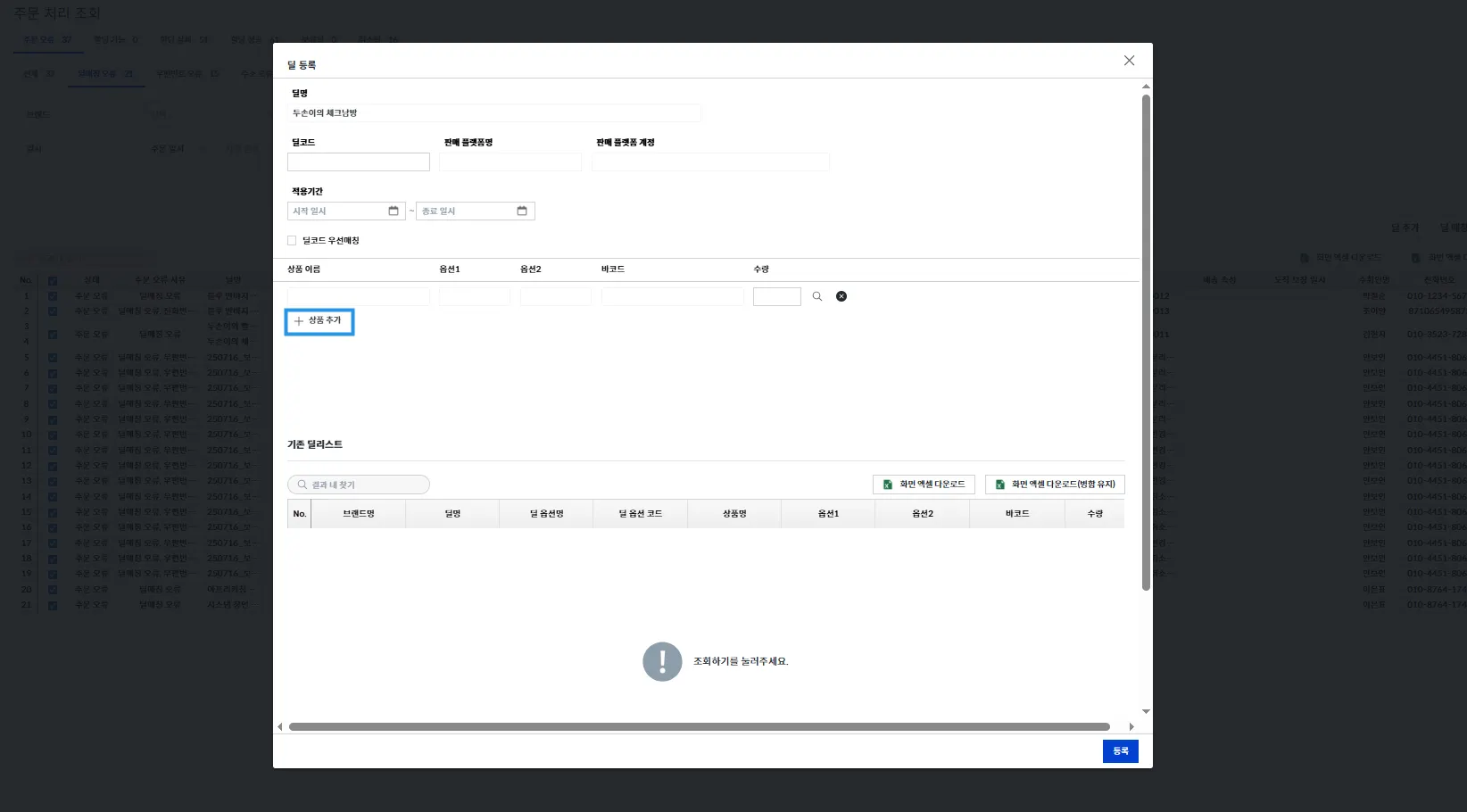
Task: Click the dialog's scroll-down arrow
Action: pos(1146,712)
